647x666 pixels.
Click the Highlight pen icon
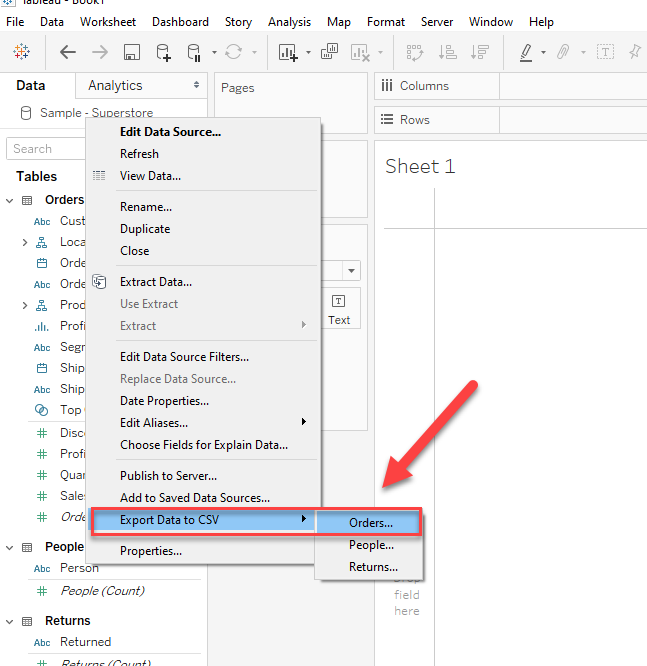pyautogui.click(x=526, y=53)
